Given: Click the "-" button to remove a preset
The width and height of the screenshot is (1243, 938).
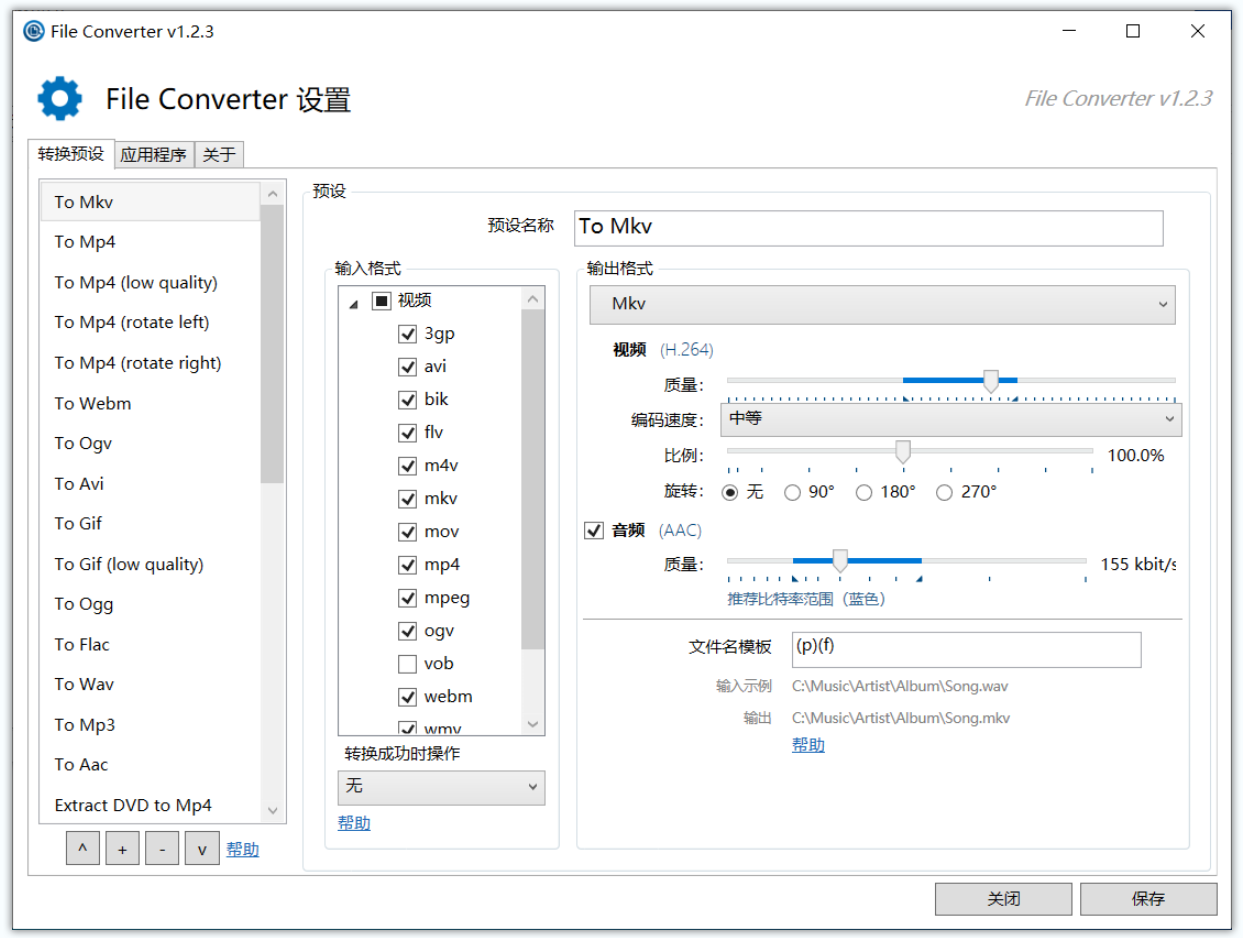Looking at the screenshot, I should coord(162,848).
